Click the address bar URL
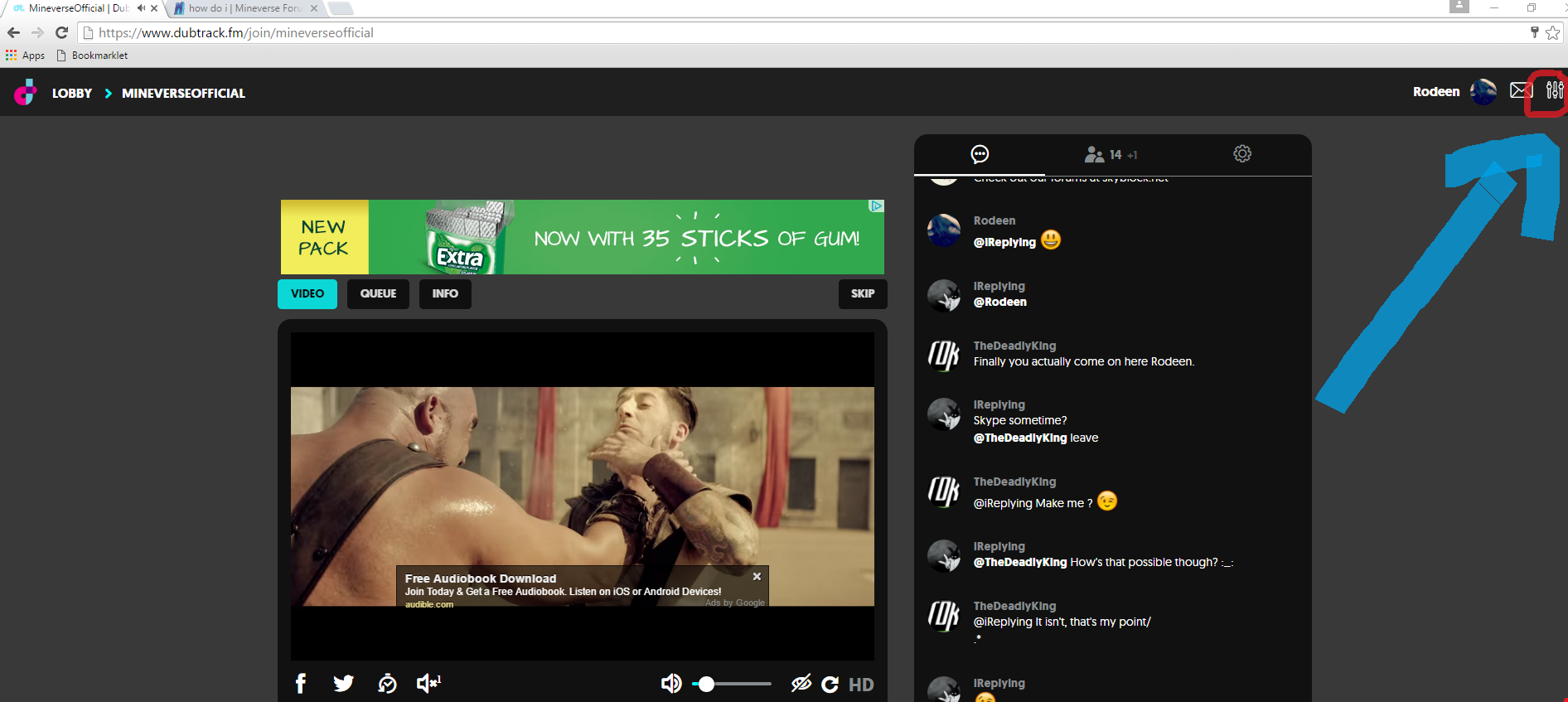Image resolution: width=1568 pixels, height=702 pixels. pos(236,32)
